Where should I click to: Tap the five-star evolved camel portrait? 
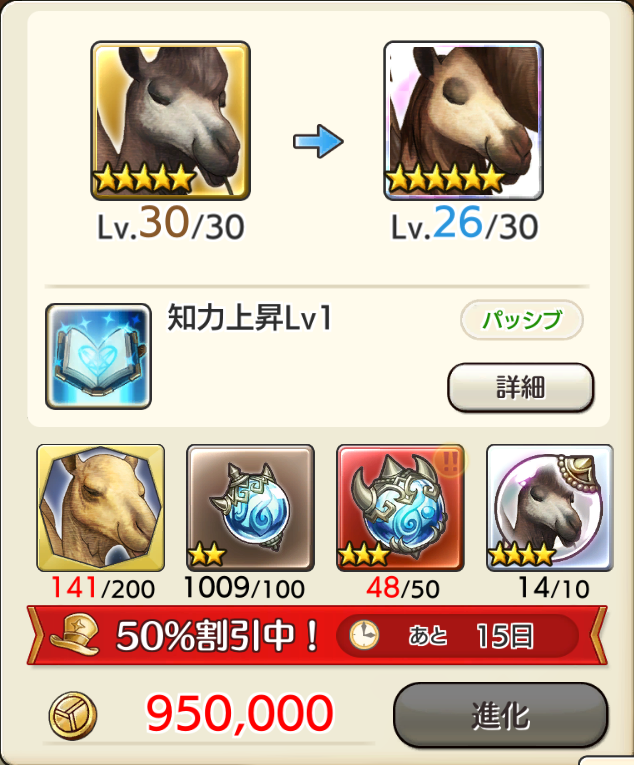(463, 121)
